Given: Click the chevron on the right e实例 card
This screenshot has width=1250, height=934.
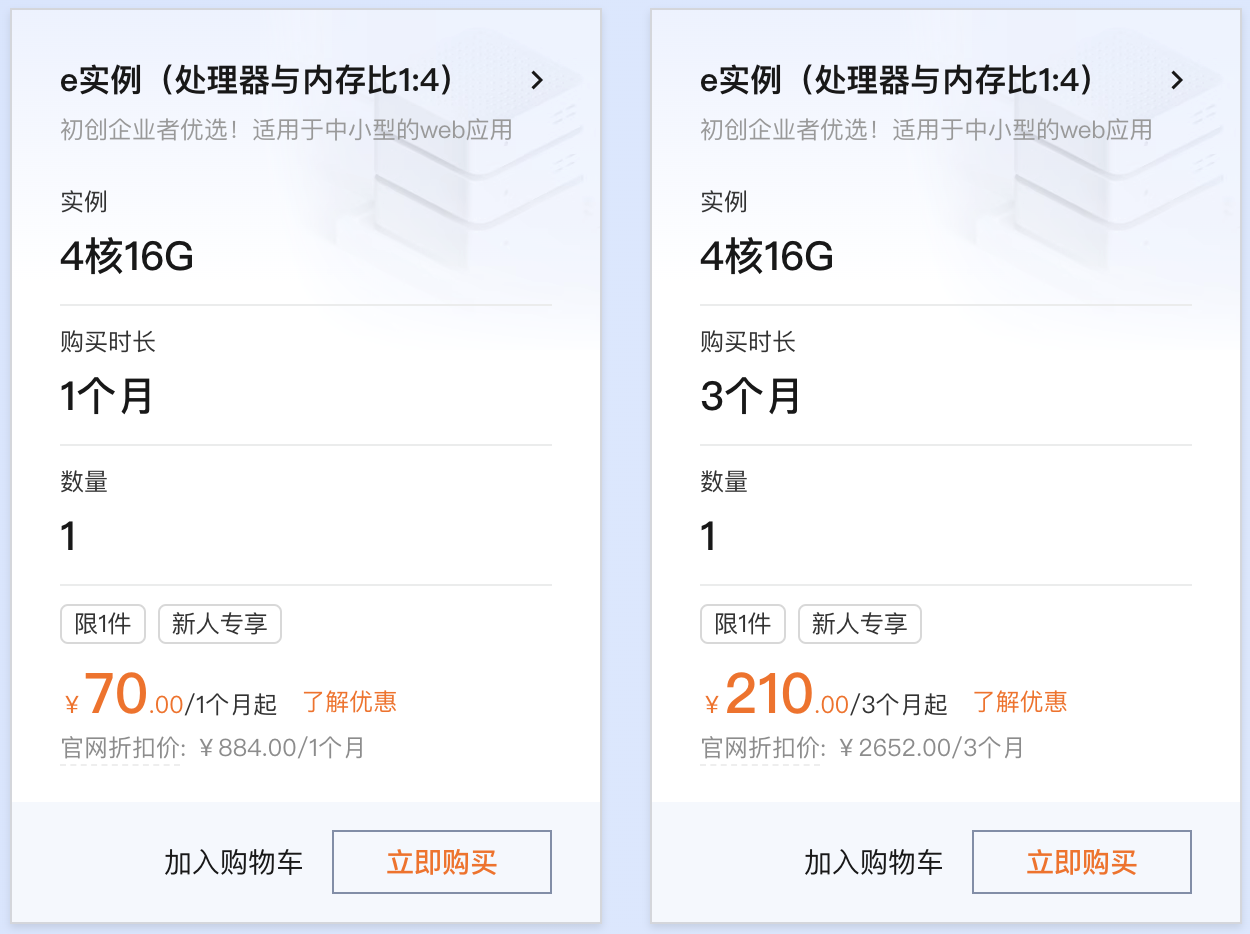Looking at the screenshot, I should click(x=1176, y=81).
